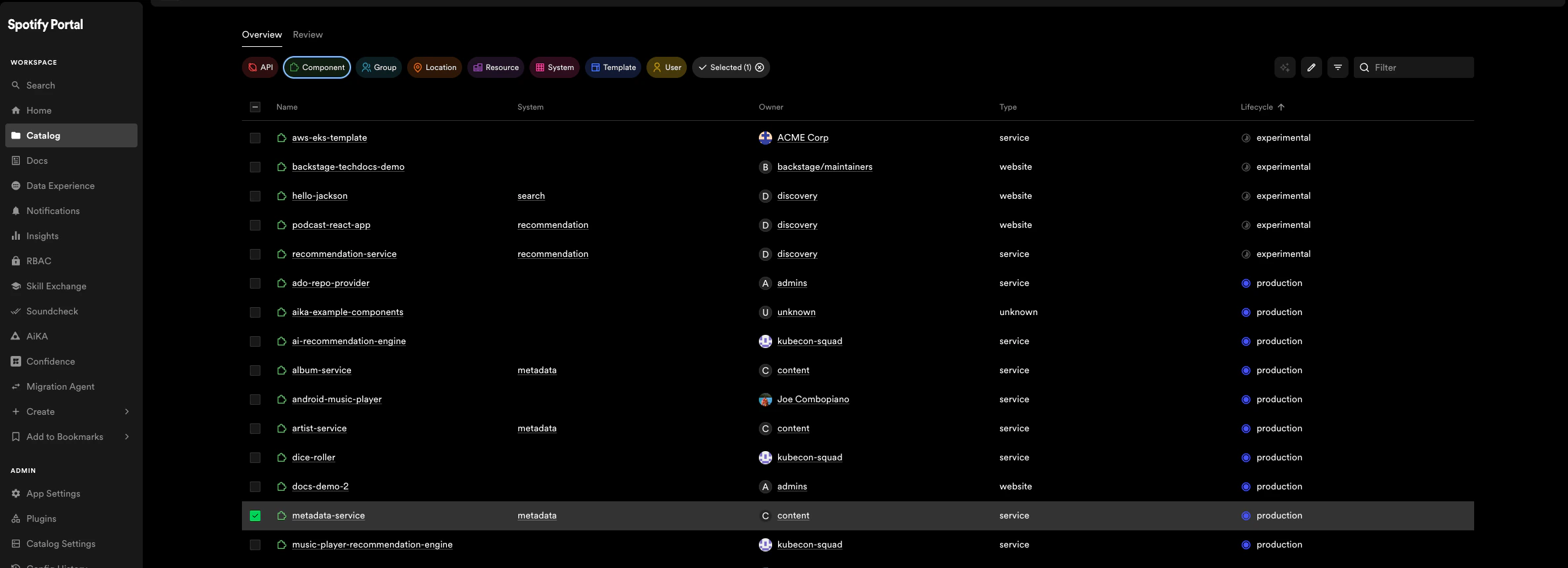Switch to the Overview tab

point(262,34)
